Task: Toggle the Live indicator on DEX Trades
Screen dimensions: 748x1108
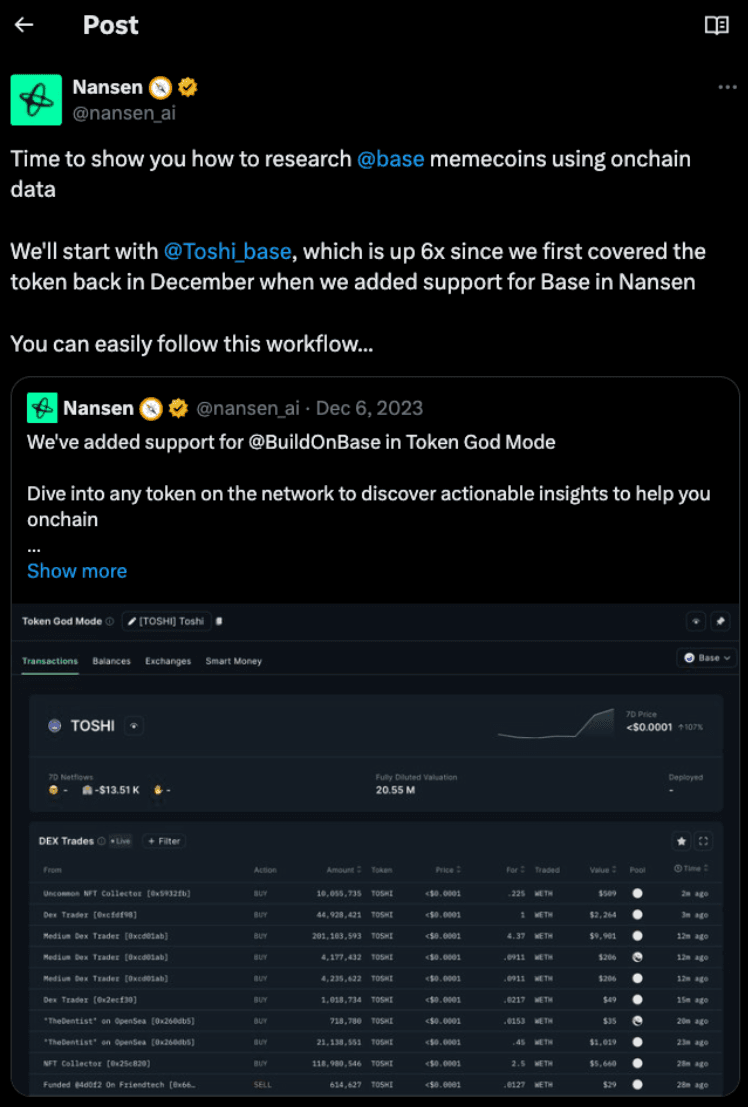Action: click(120, 841)
